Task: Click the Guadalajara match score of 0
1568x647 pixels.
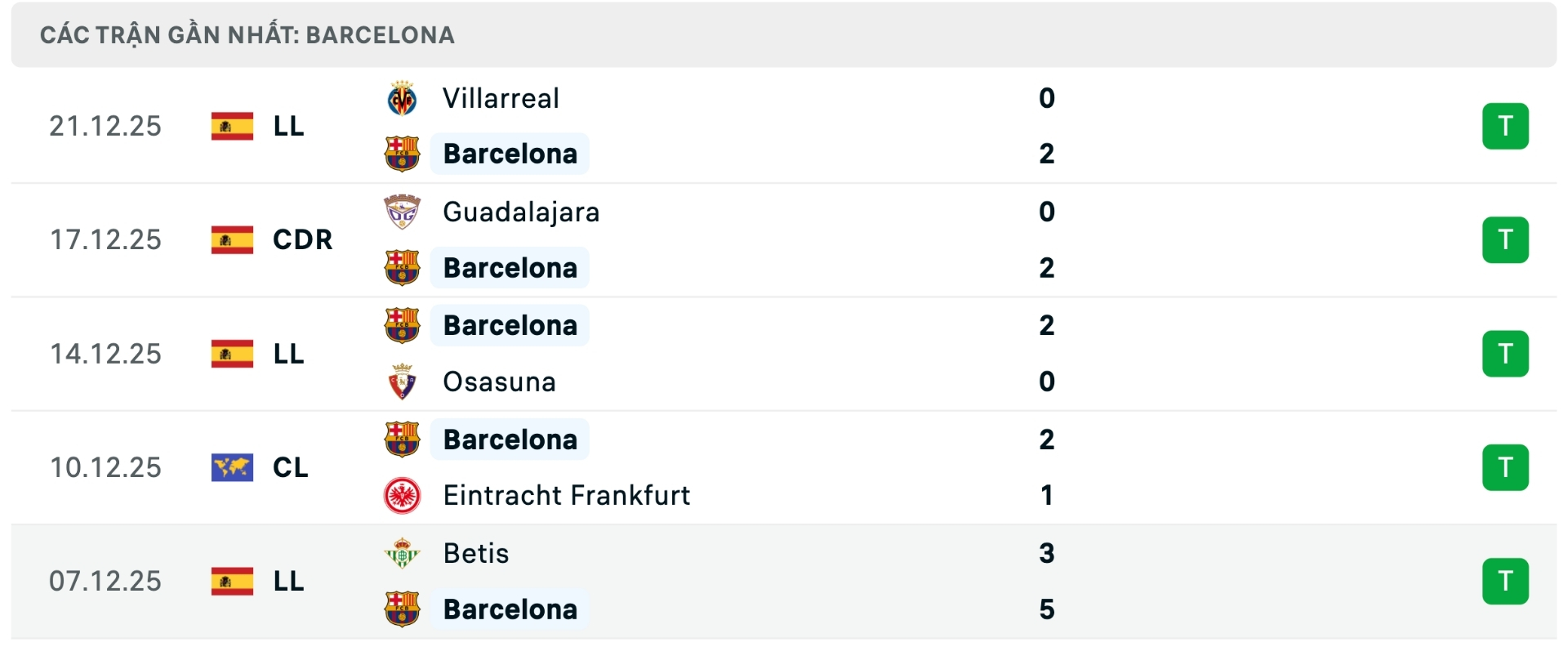Action: coord(1046,211)
